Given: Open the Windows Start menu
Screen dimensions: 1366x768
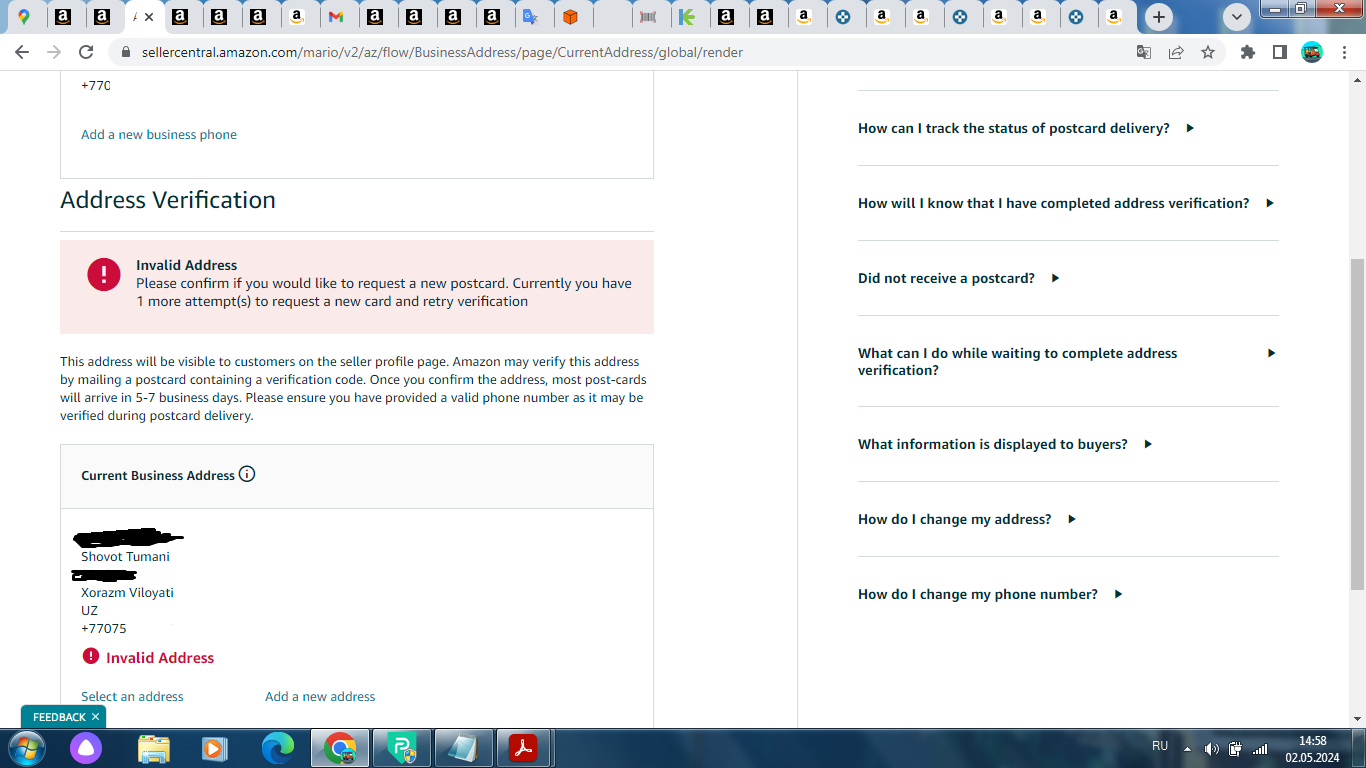Looking at the screenshot, I should tap(26, 748).
